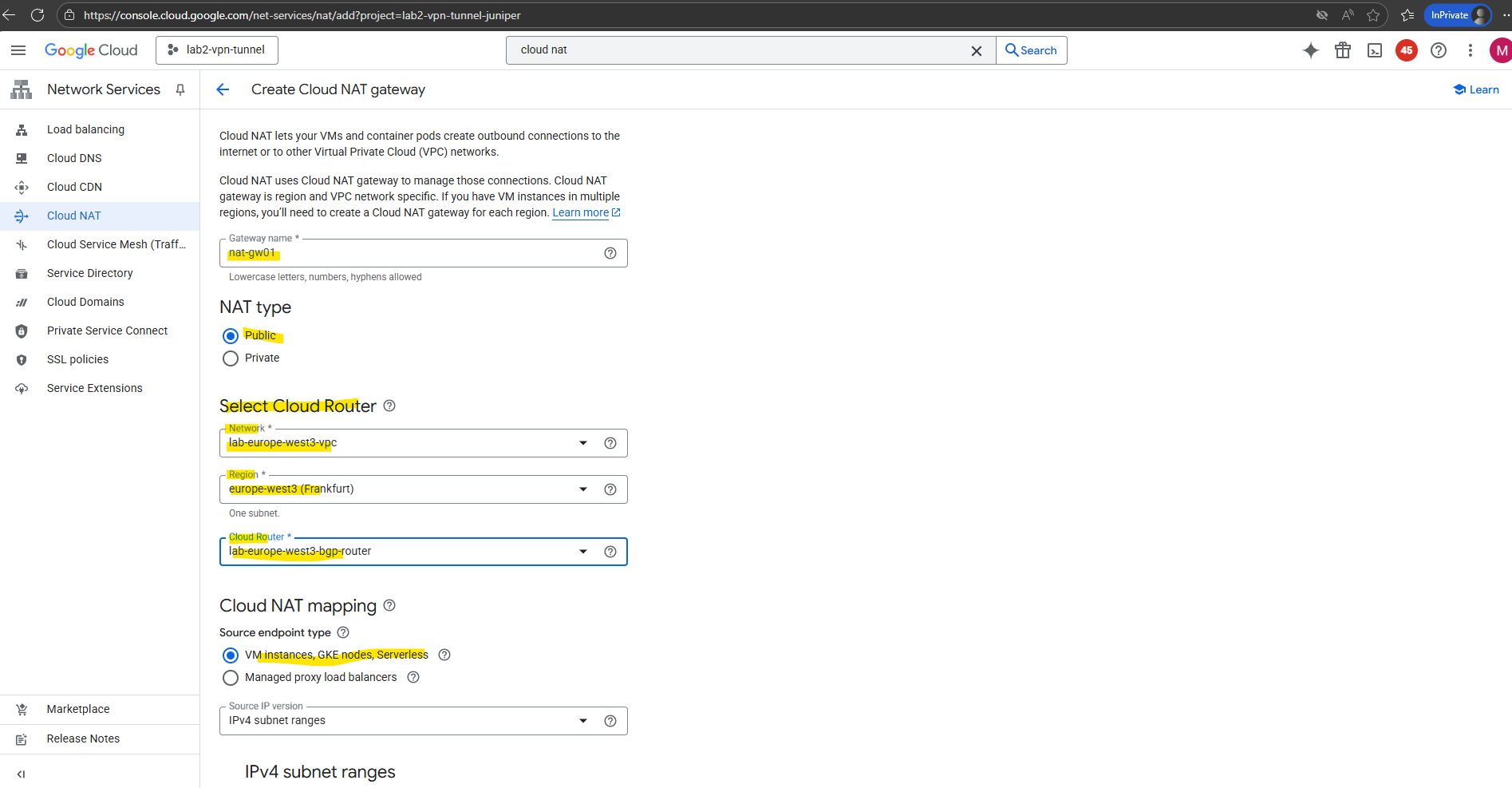Image resolution: width=1512 pixels, height=788 pixels.
Task: Open the free trial gift icon
Action: pos(1342,50)
